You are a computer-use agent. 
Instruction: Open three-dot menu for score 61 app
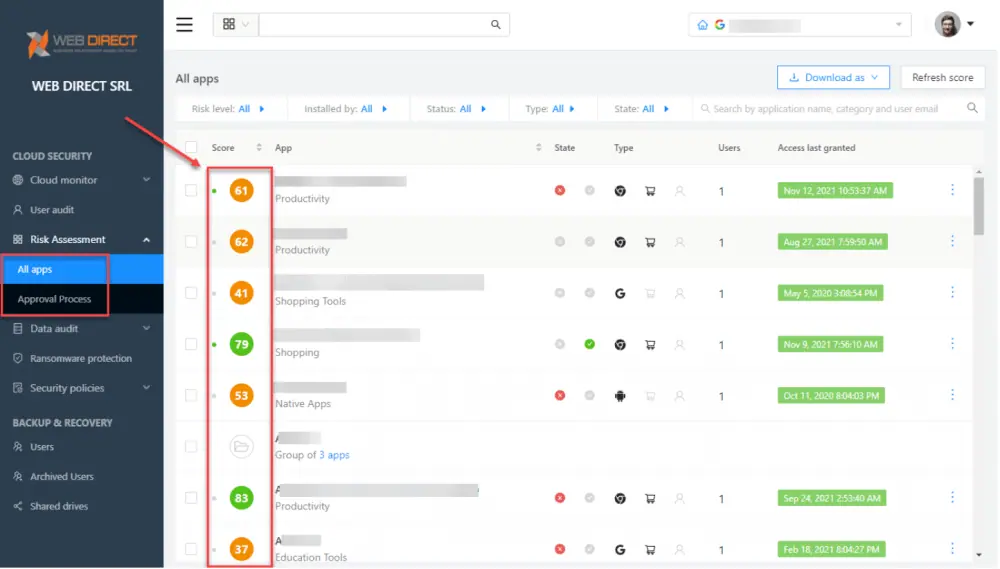[x=951, y=190]
